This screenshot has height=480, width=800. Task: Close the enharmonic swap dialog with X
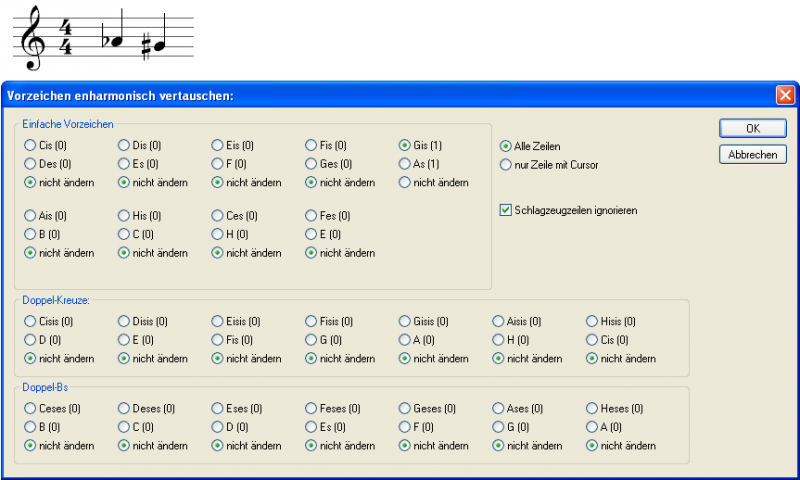click(785, 95)
